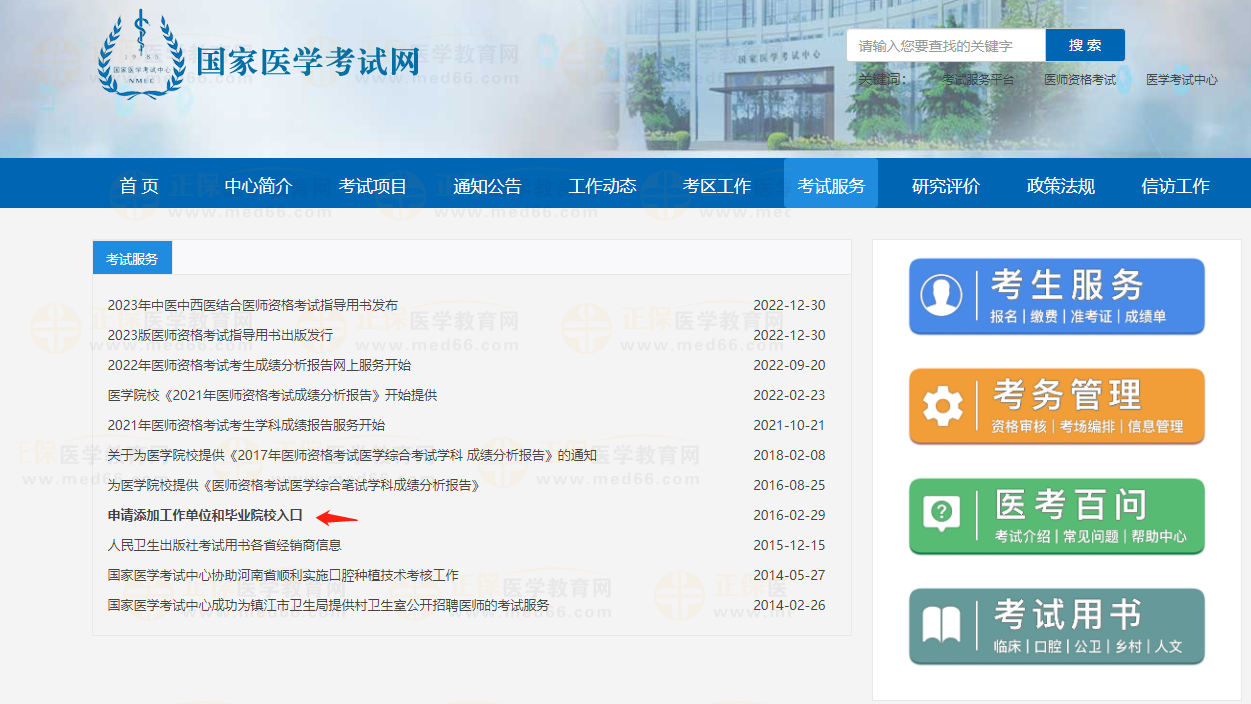Open 人民卫生出版社考试用书各省经销商信息 link

coord(224,545)
